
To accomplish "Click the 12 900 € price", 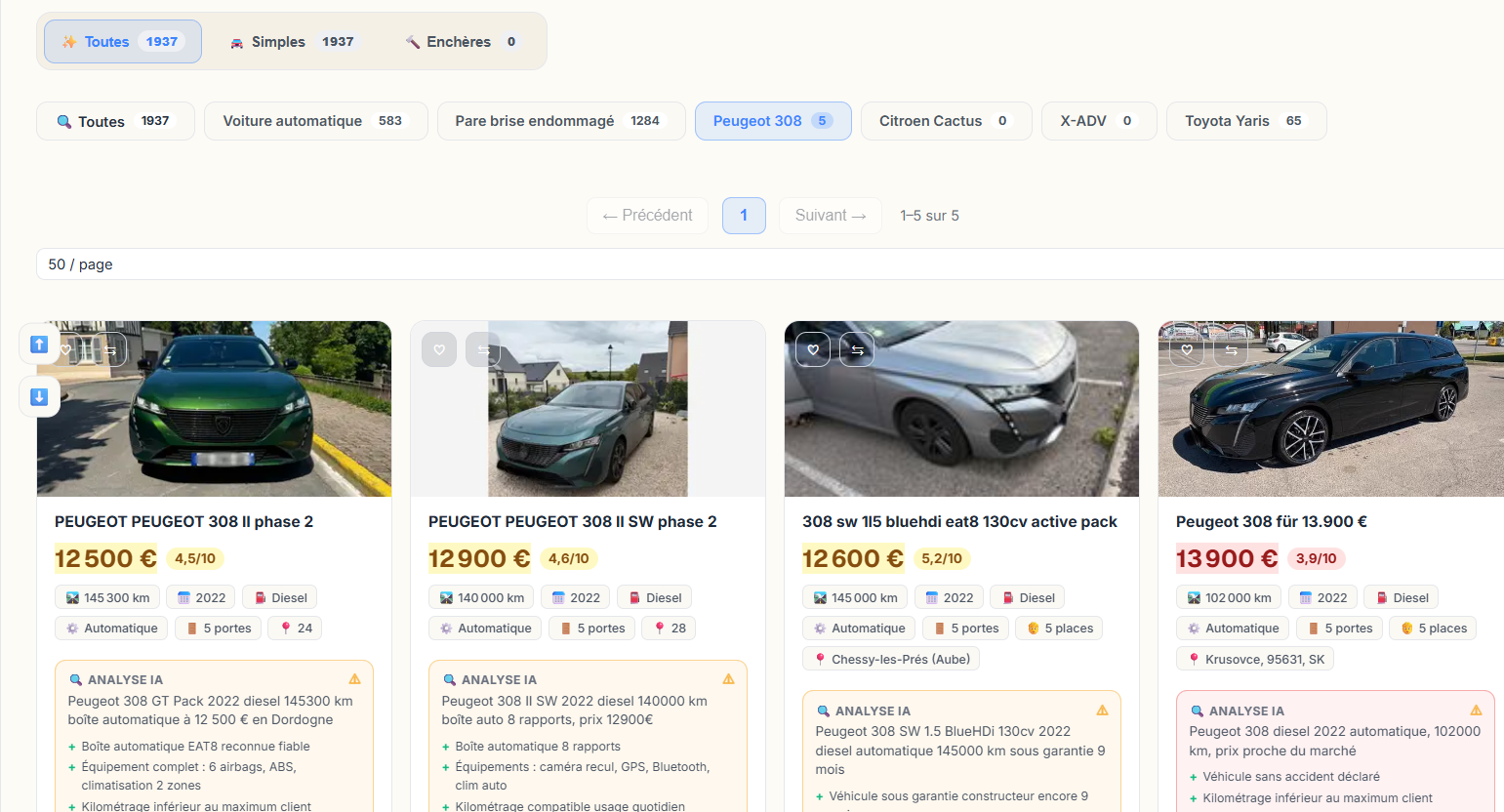I will click(479, 558).
